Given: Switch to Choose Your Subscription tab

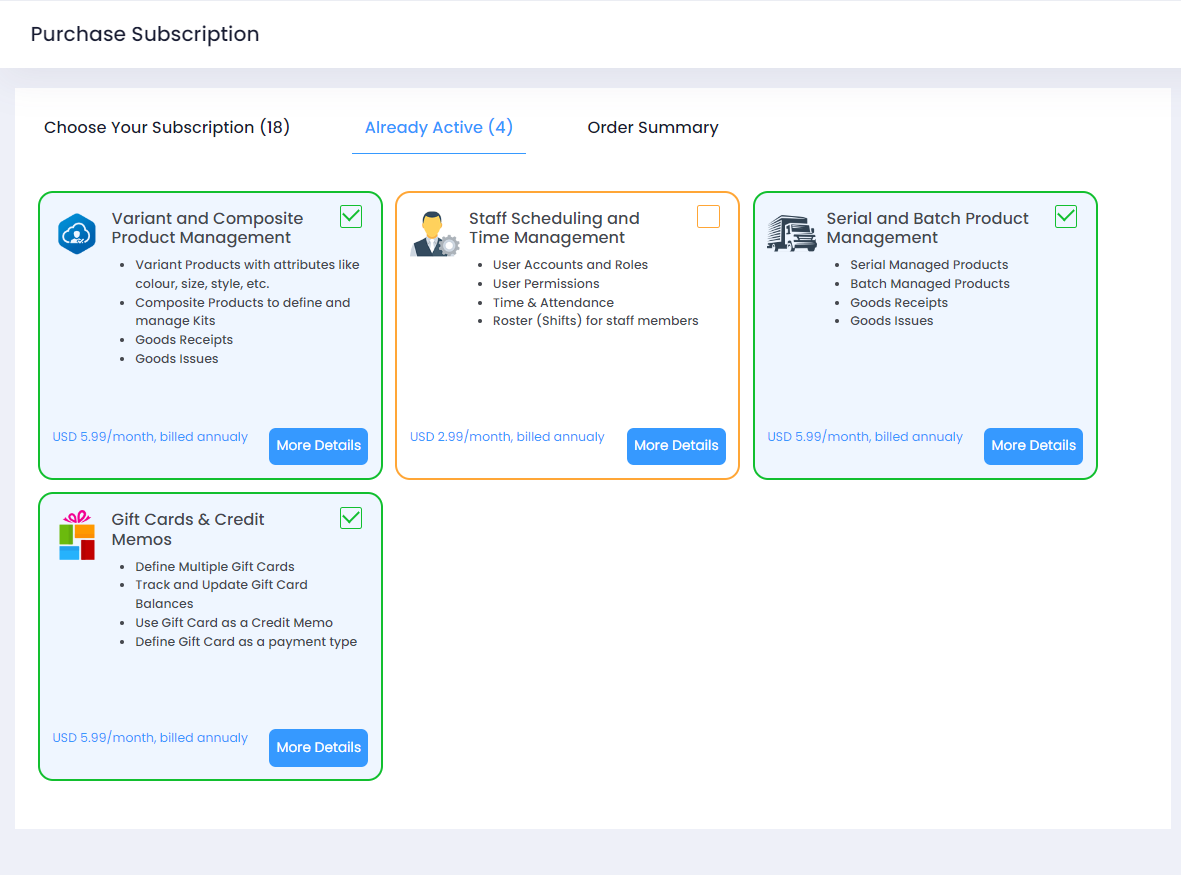Looking at the screenshot, I should pyautogui.click(x=167, y=128).
